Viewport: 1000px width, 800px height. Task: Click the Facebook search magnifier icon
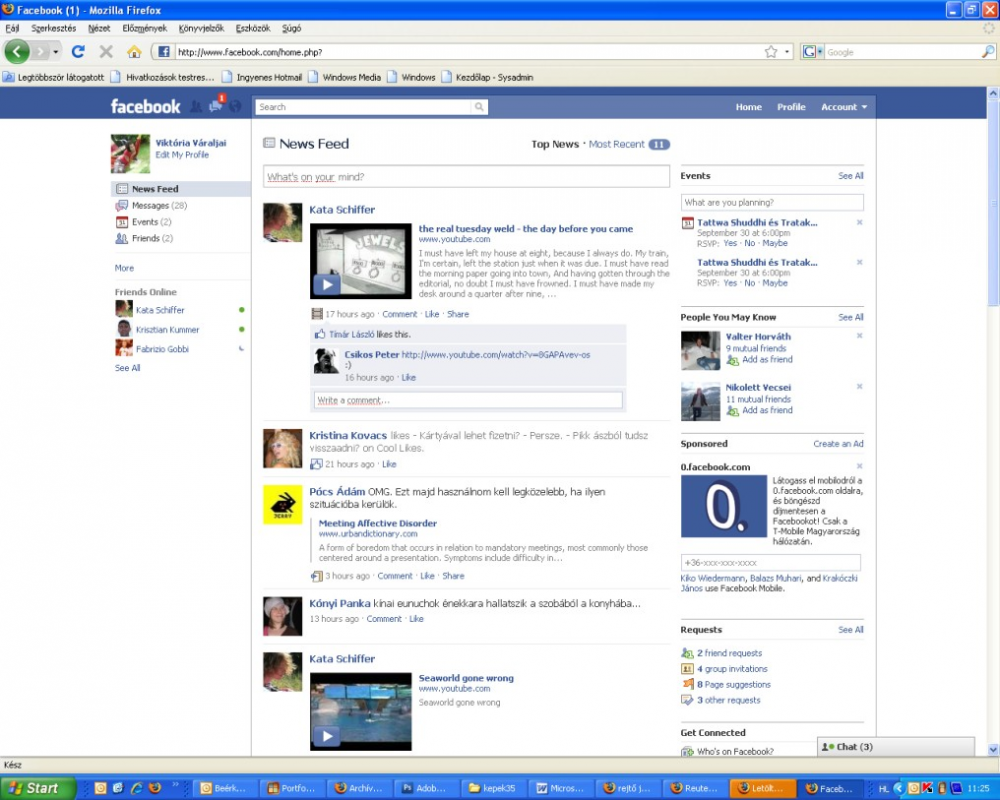479,107
